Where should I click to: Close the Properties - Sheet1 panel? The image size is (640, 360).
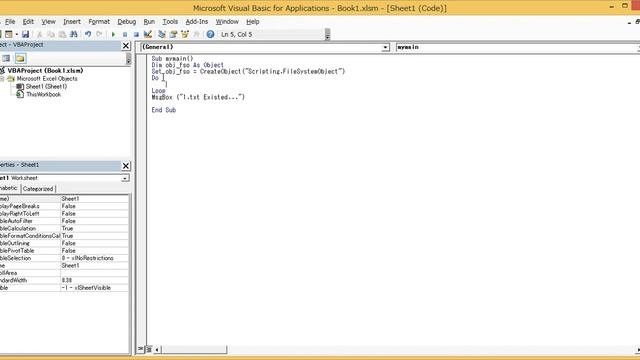pyautogui.click(x=126, y=166)
